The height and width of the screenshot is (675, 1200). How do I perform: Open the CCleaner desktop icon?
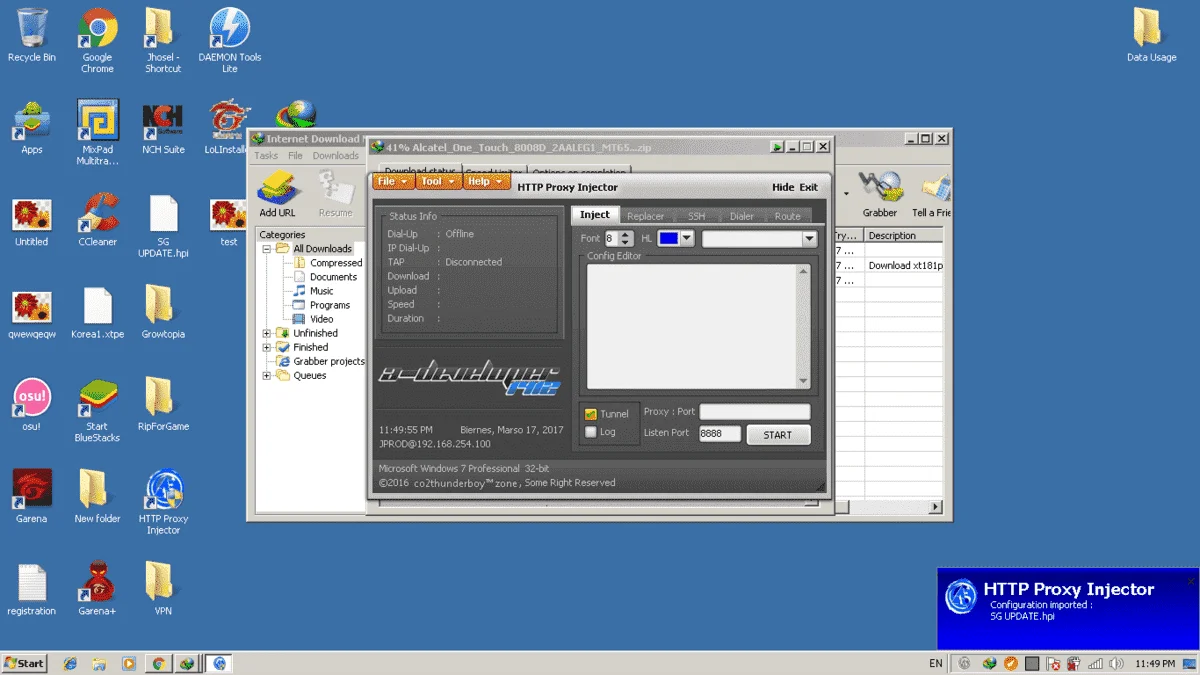[x=97, y=219]
